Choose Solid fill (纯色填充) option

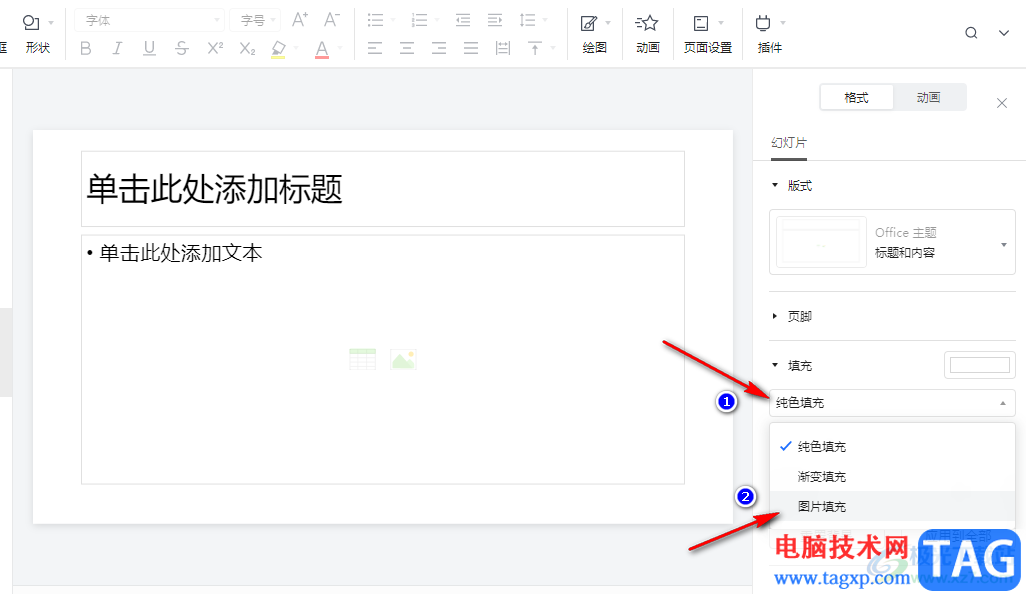point(893,447)
